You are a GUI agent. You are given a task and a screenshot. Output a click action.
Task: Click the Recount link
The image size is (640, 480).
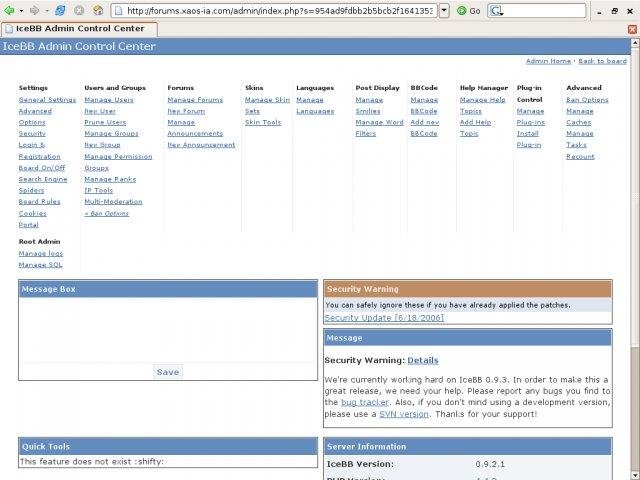tap(580, 157)
